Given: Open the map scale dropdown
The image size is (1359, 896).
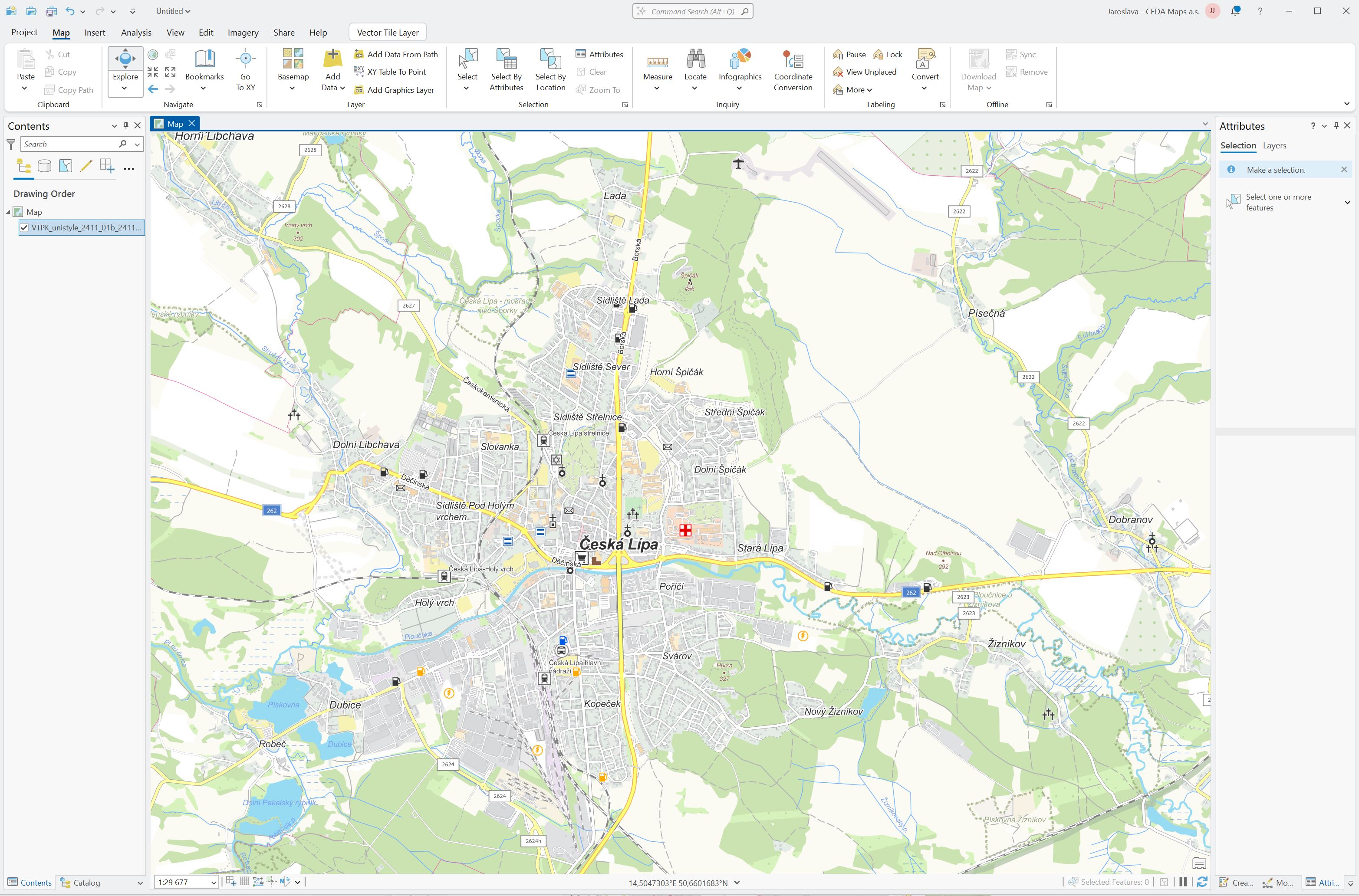Looking at the screenshot, I should [x=213, y=882].
